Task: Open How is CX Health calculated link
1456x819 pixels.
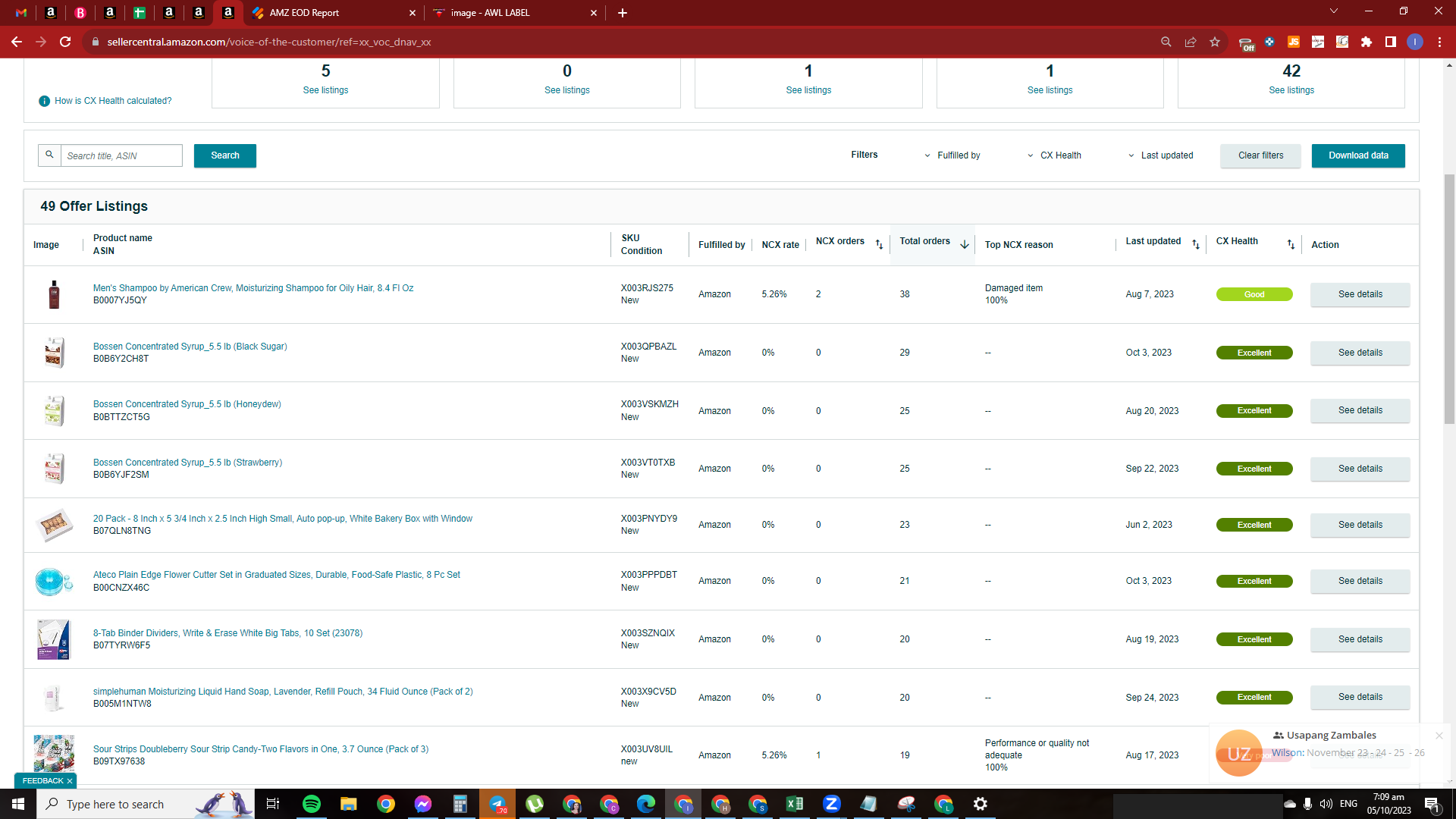Action: (113, 101)
